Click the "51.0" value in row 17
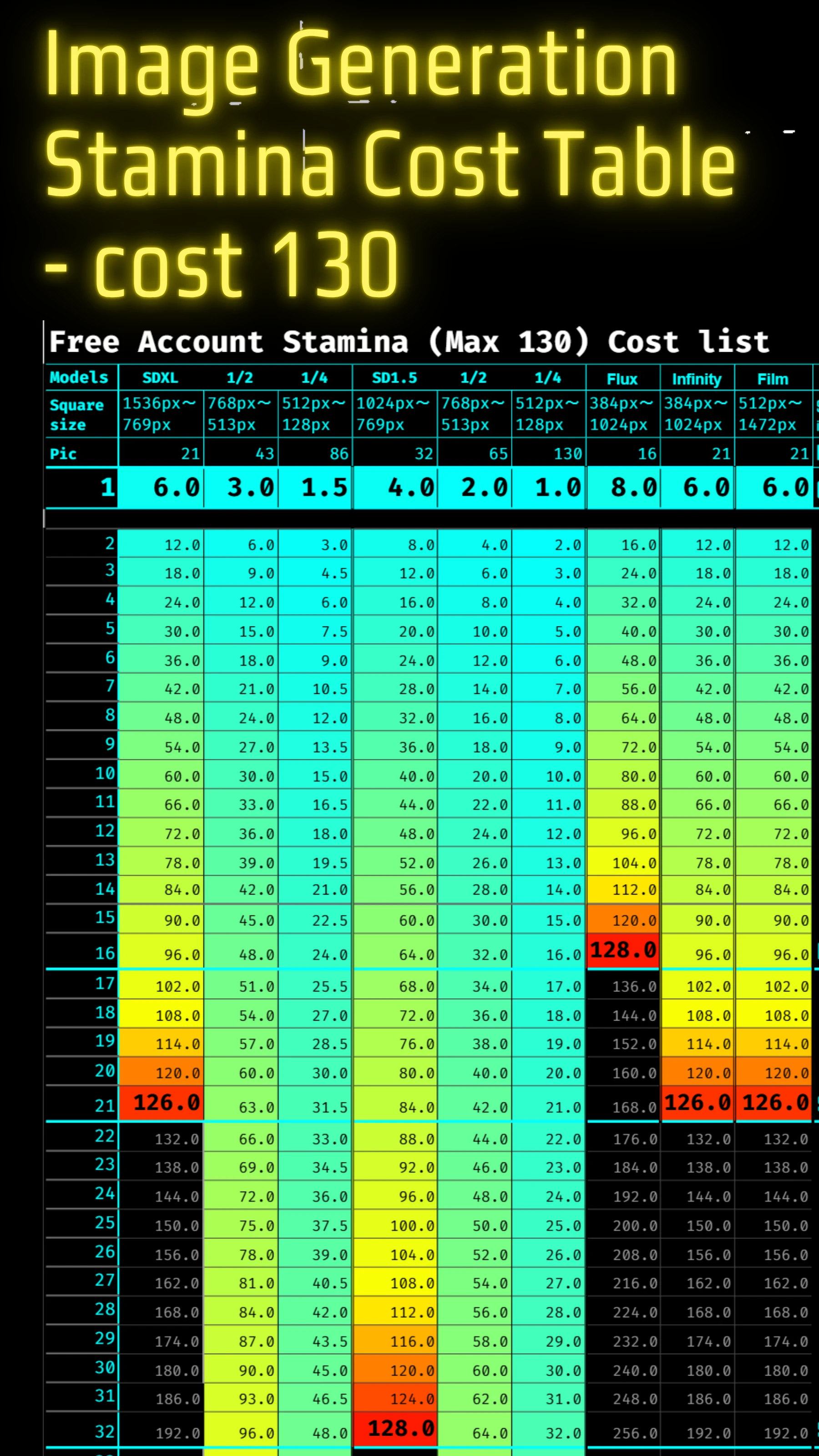 pyautogui.click(x=257, y=987)
